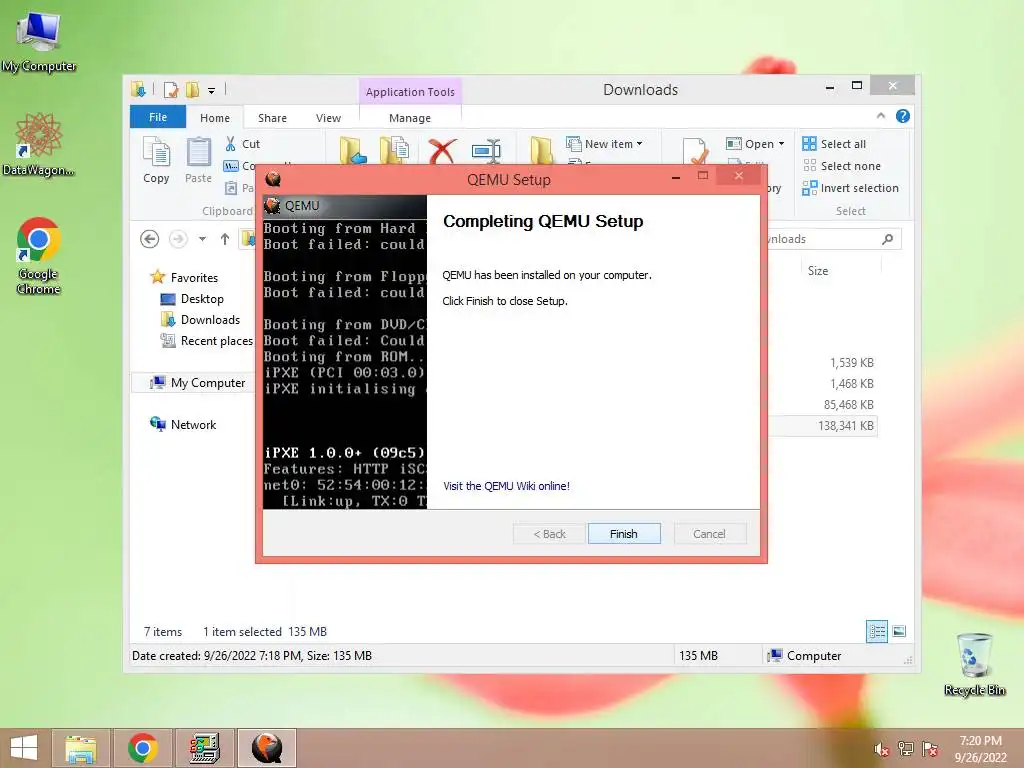Switch to the View ribbon tab

click(328, 118)
